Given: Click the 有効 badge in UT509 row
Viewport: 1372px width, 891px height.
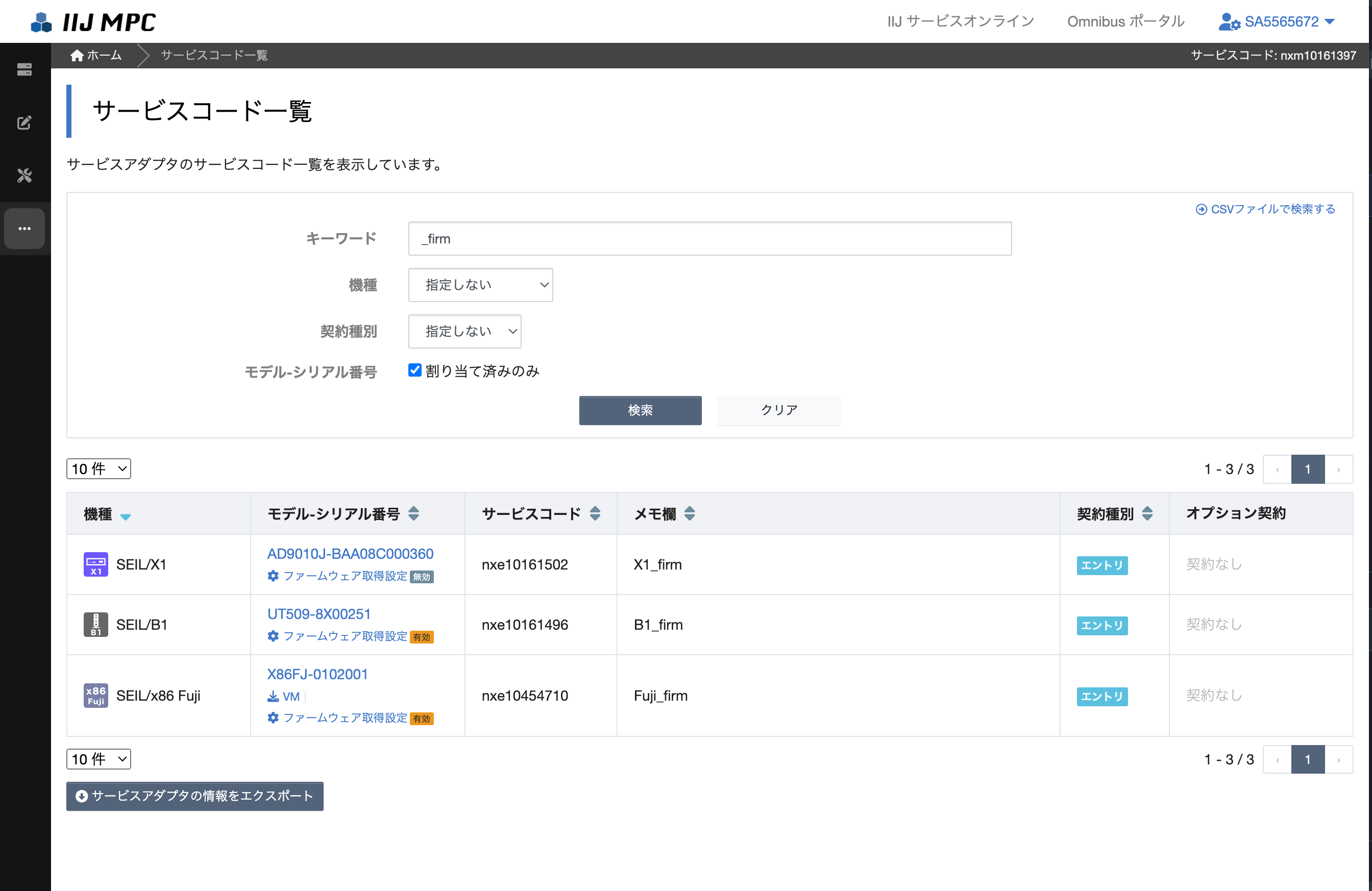Looking at the screenshot, I should [422, 637].
